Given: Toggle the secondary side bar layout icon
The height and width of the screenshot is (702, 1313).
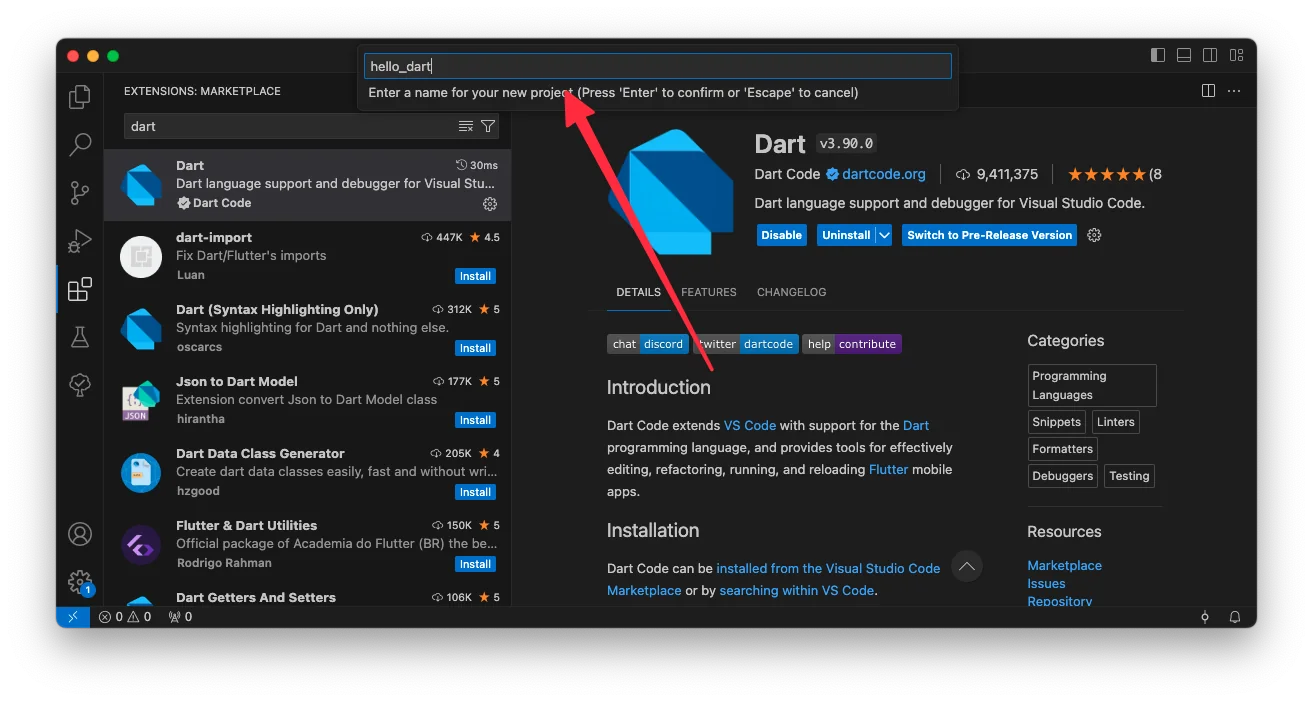Looking at the screenshot, I should coord(1210,55).
